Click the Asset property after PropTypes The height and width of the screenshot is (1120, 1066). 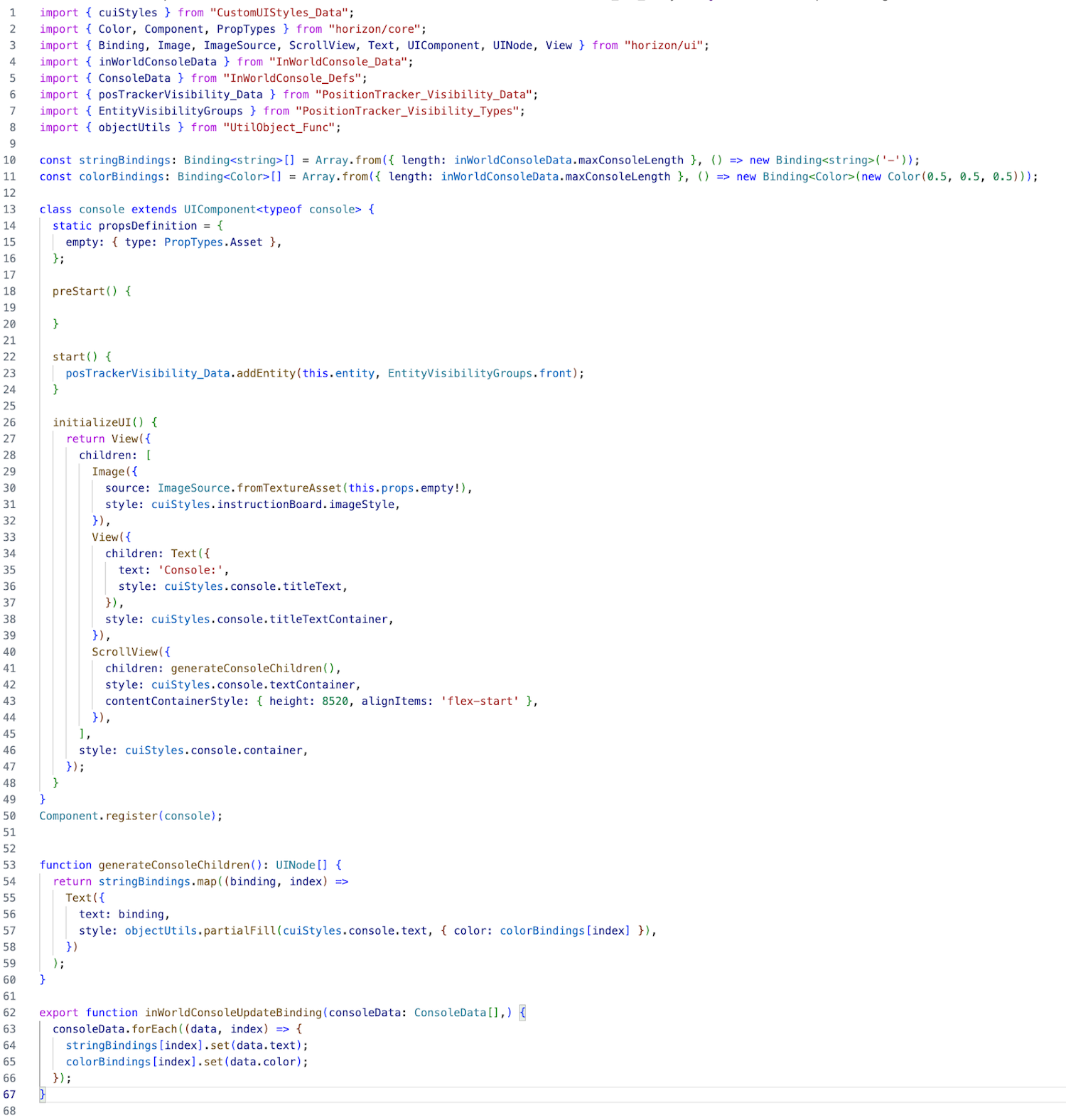coord(247,242)
